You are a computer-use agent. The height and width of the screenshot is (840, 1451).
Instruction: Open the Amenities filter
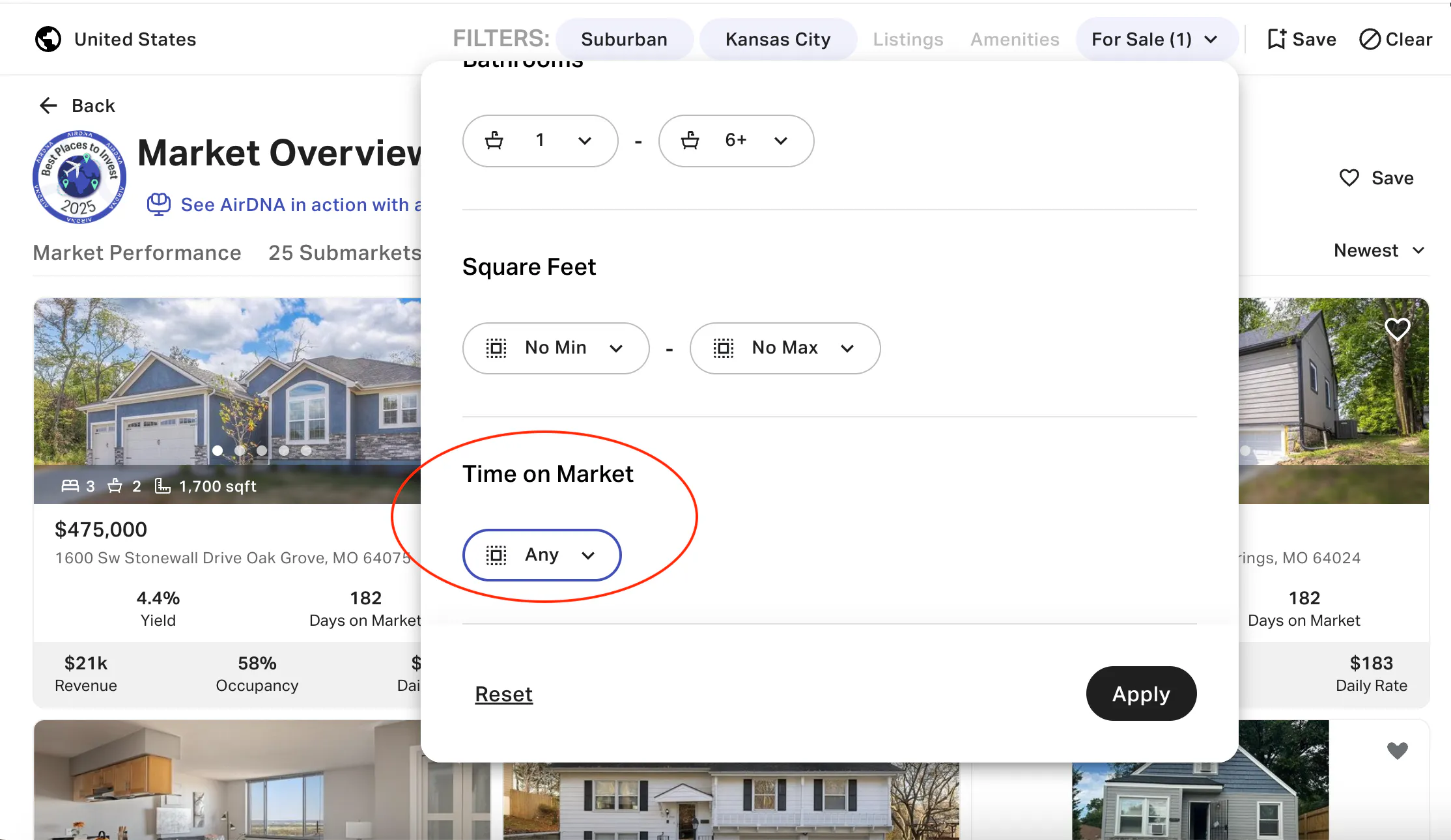1015,39
